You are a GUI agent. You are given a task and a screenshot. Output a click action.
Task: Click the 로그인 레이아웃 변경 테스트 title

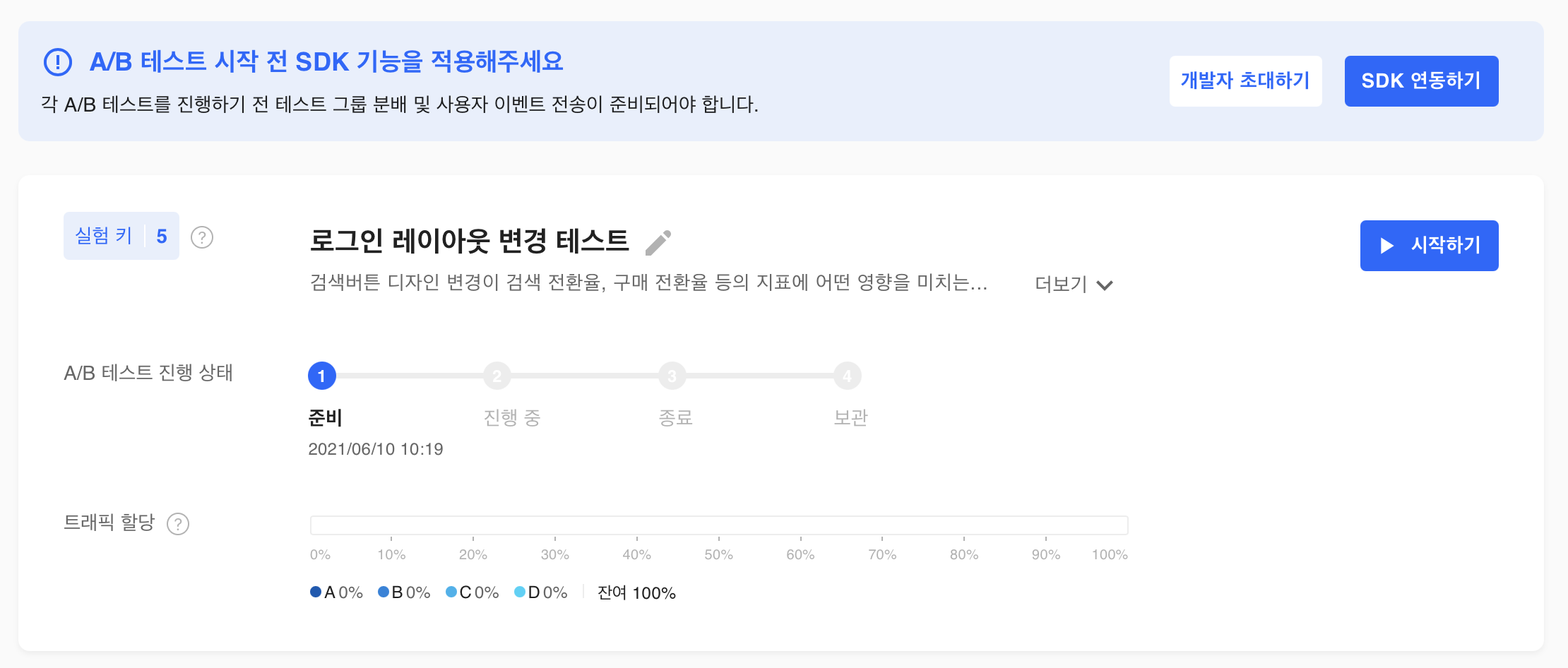(469, 241)
